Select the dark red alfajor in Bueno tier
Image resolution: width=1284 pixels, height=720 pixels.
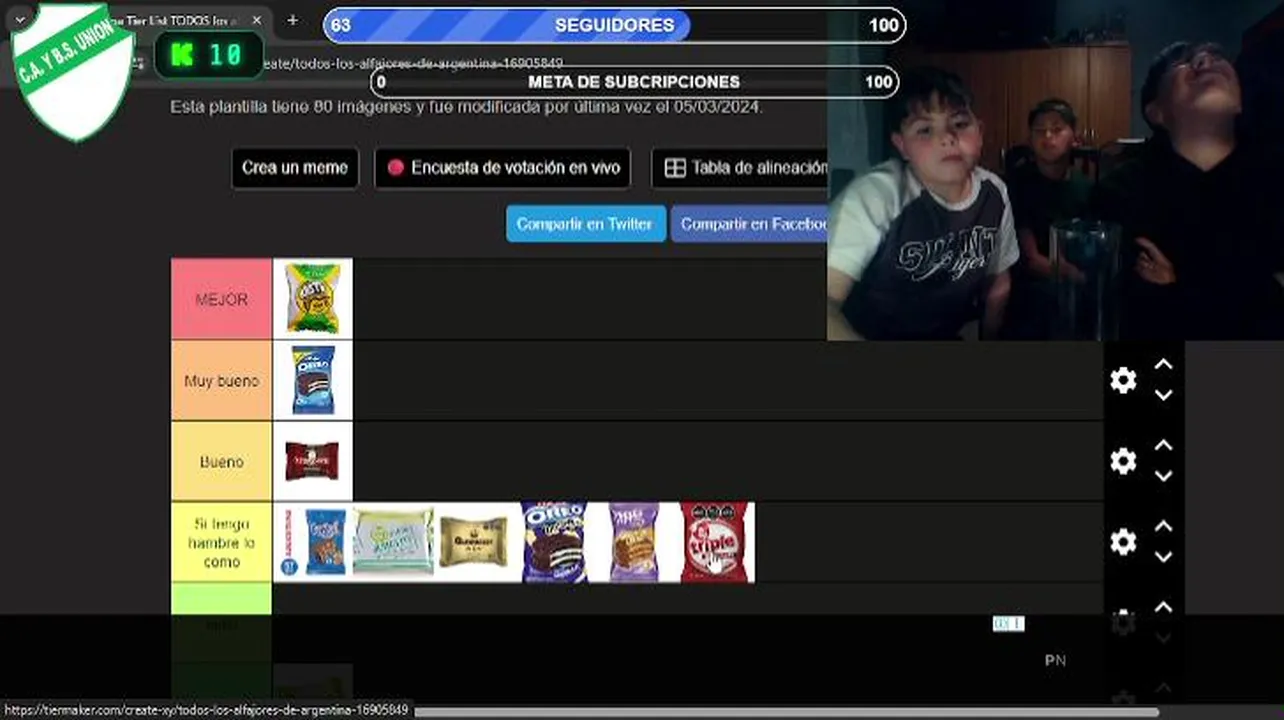tap(313, 461)
